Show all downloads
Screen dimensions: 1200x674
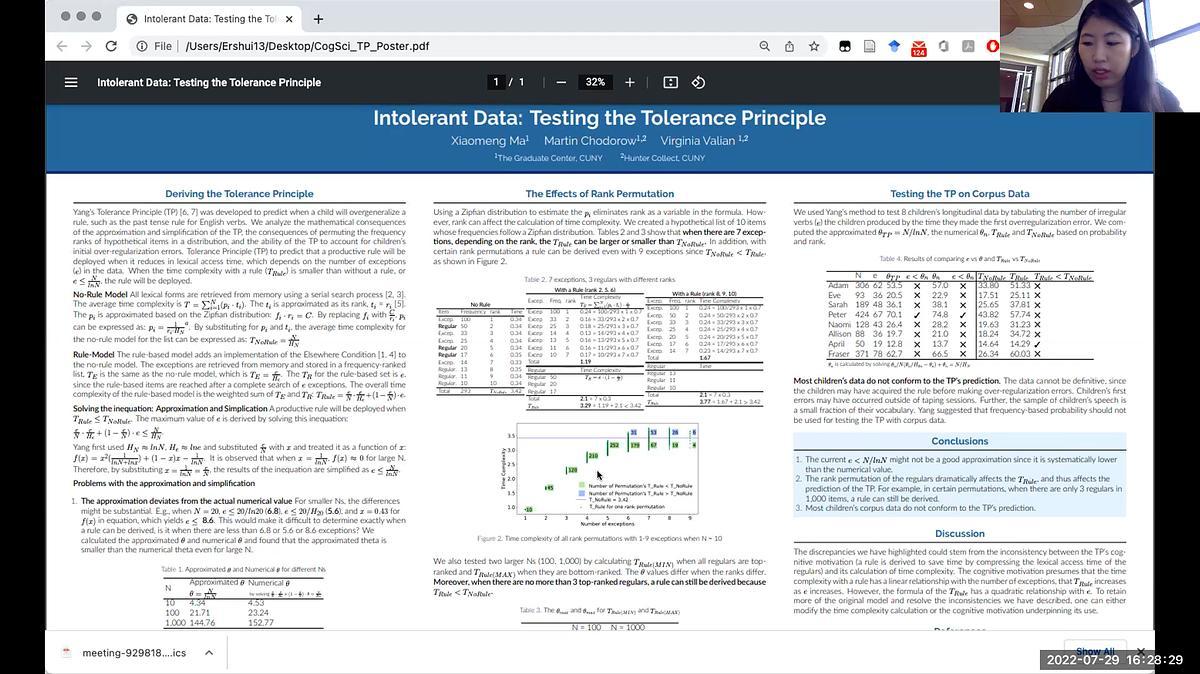point(1094,651)
